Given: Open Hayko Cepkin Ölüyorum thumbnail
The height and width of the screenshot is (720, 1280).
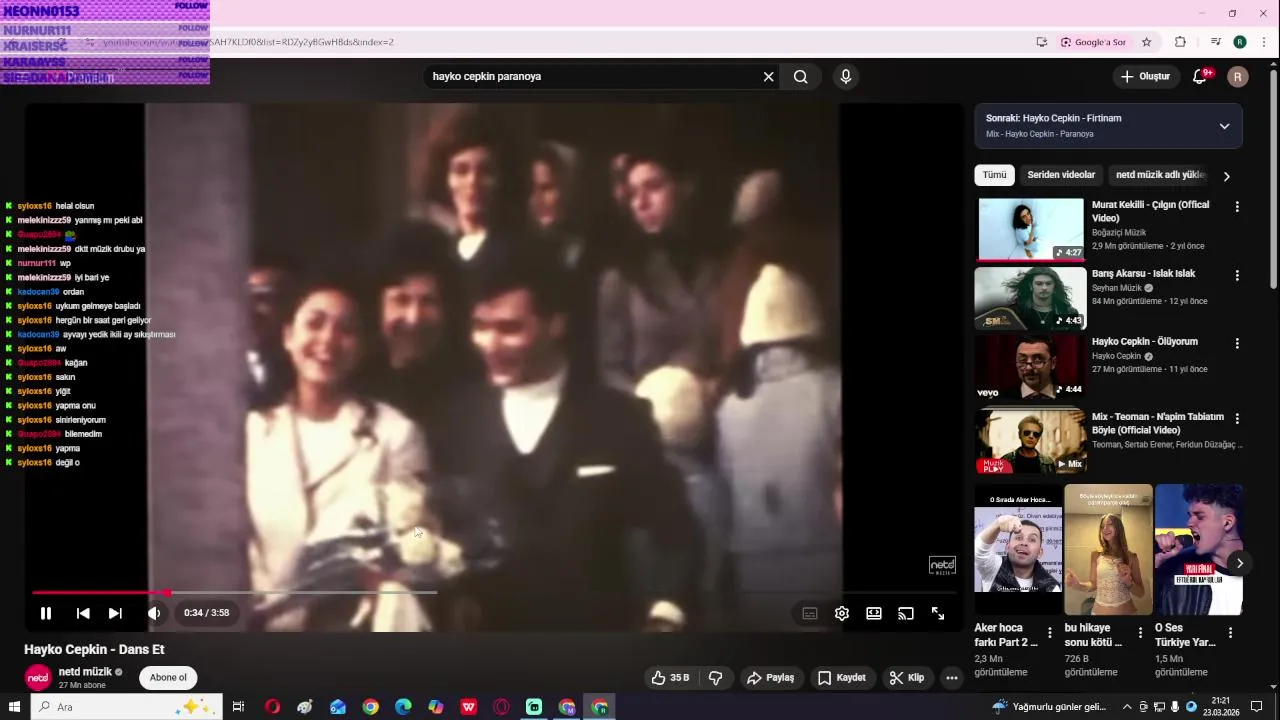Looking at the screenshot, I should pyautogui.click(x=1030, y=366).
